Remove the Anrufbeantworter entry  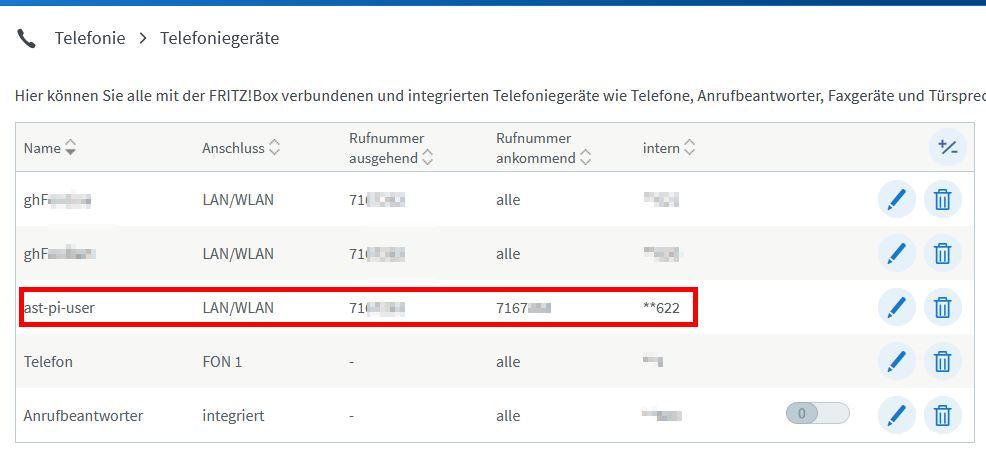click(942, 415)
